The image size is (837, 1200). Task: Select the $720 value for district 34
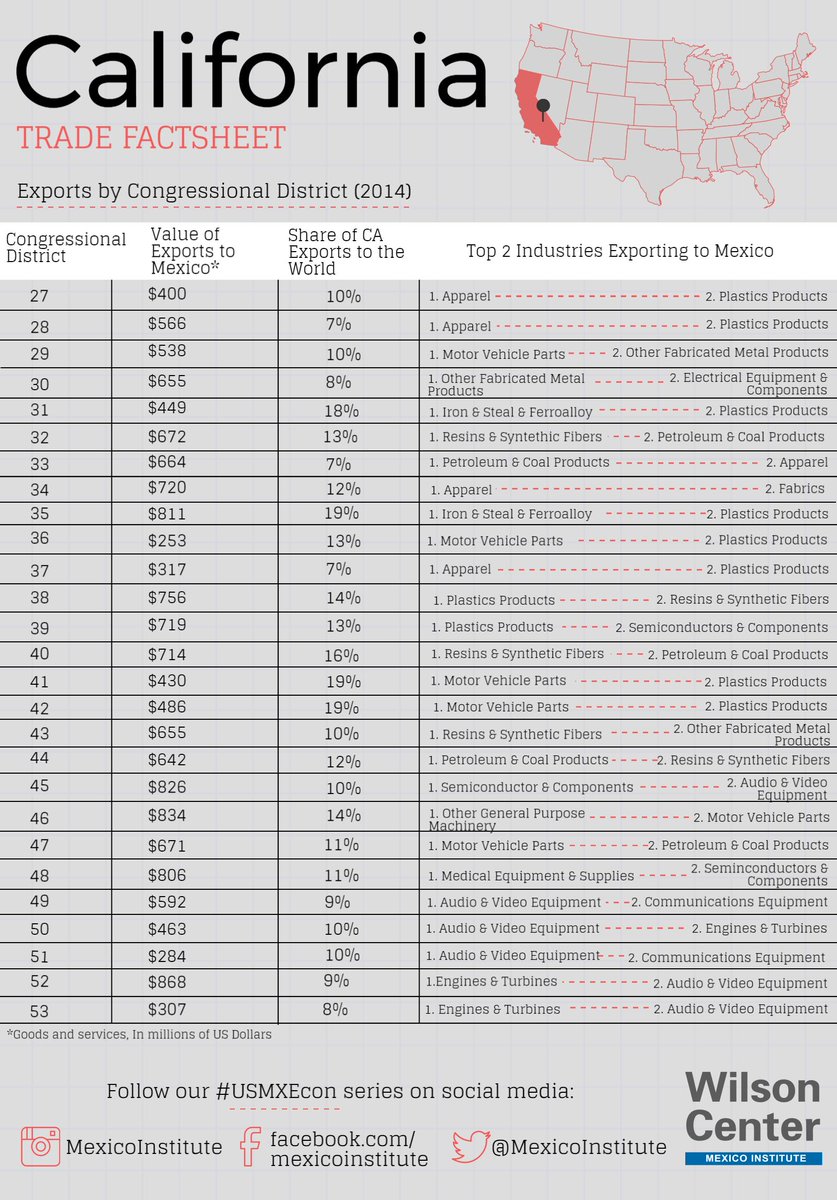[x=167, y=487]
